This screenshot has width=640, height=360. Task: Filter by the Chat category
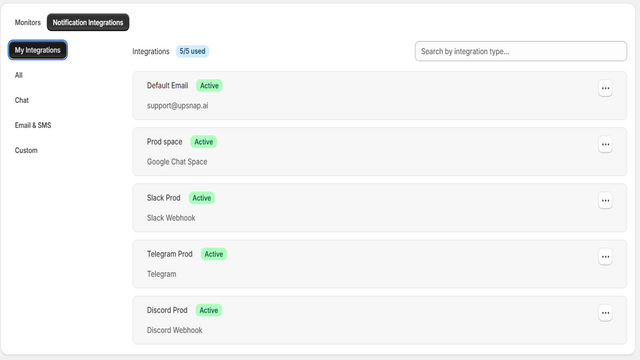22,100
